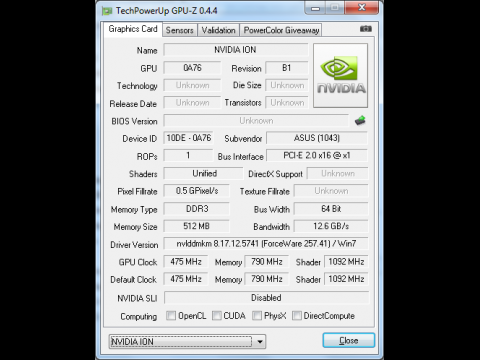This screenshot has height=360, width=480.
Task: Click the DirectX Support field
Action: [337, 173]
